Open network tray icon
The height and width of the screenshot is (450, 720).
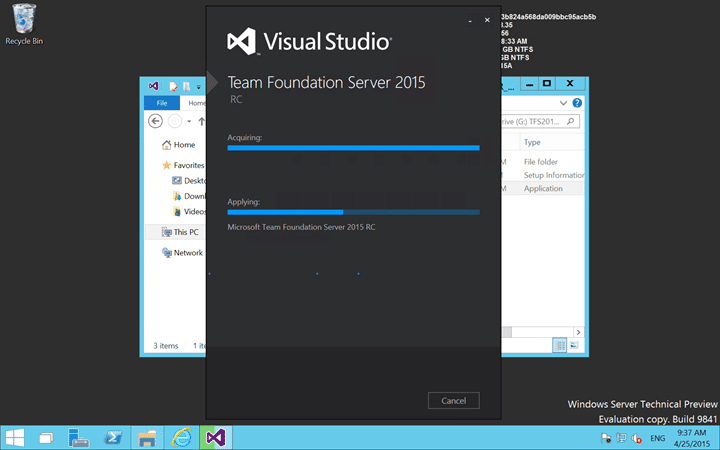click(621, 438)
